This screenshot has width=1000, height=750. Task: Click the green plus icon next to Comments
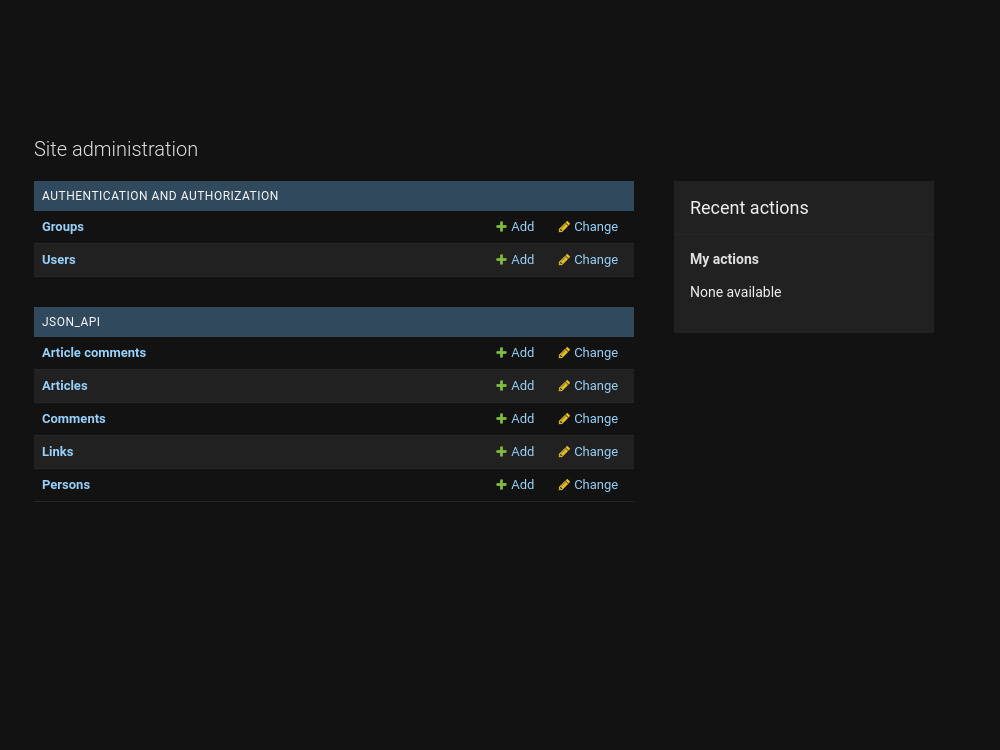pyautogui.click(x=501, y=418)
